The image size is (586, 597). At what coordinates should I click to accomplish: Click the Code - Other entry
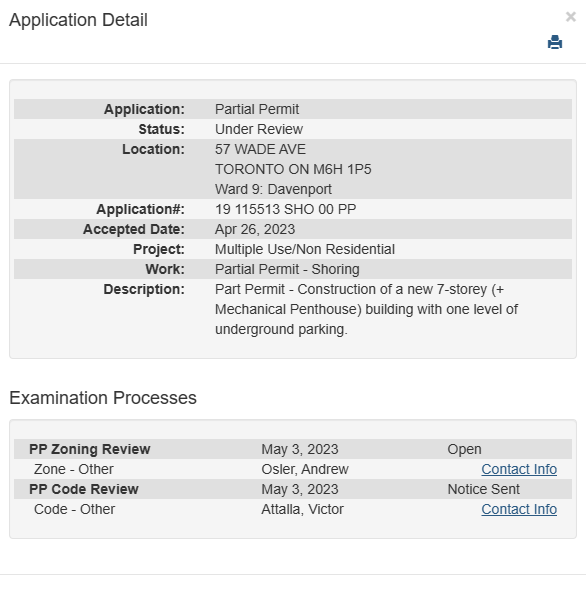click(x=74, y=509)
